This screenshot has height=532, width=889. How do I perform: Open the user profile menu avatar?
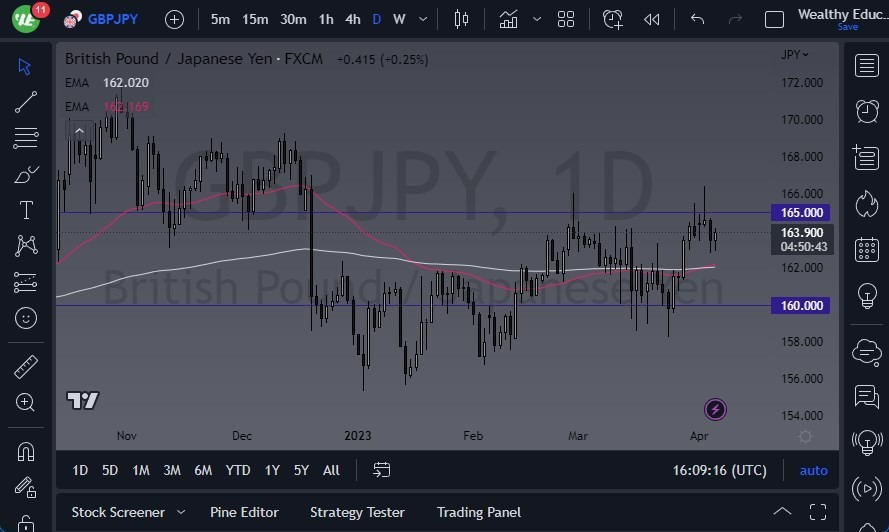[26, 19]
